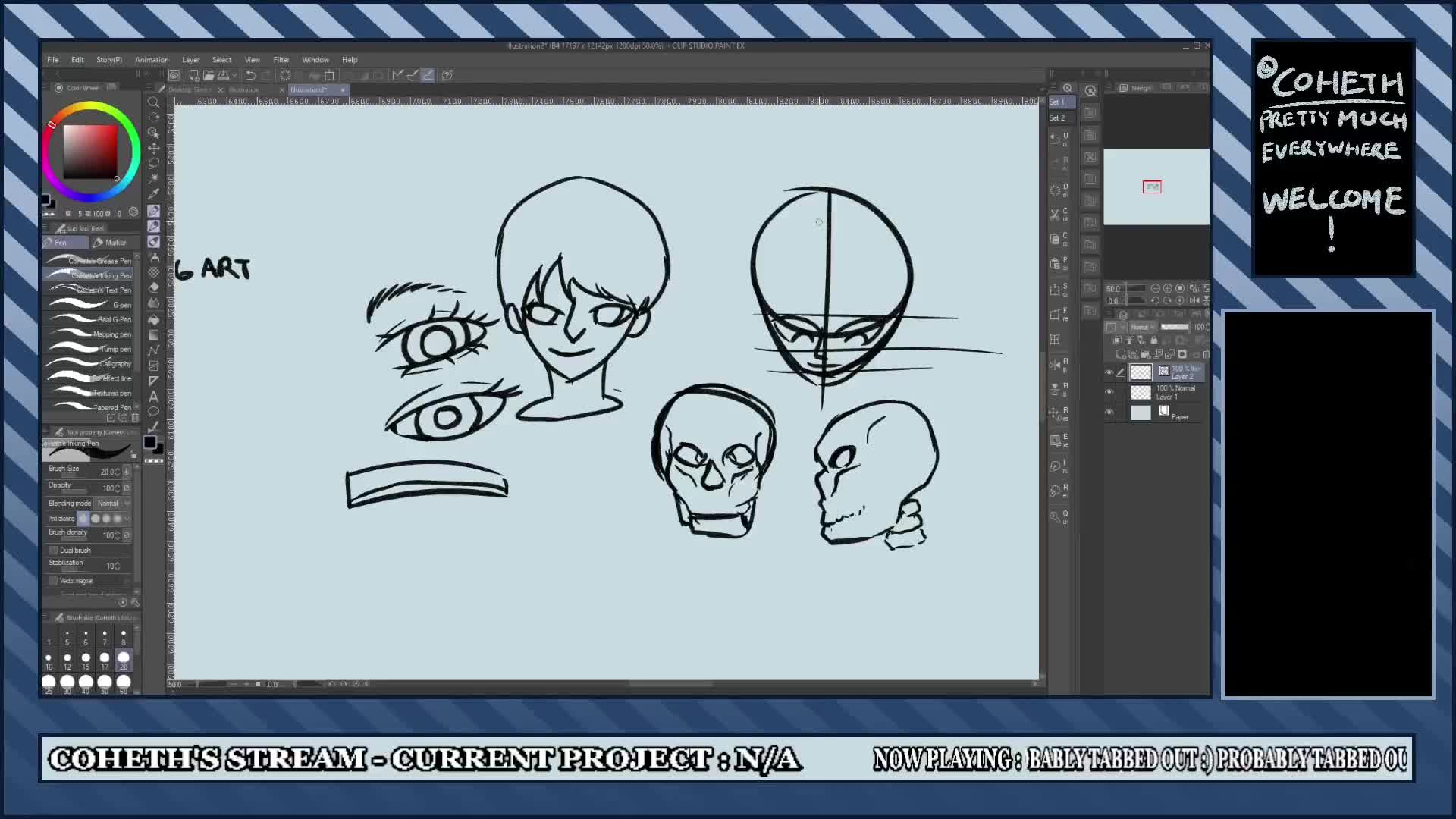Viewport: 1456px width, 819px height.
Task: Pick the Eyedropper tool
Action: coord(154,194)
